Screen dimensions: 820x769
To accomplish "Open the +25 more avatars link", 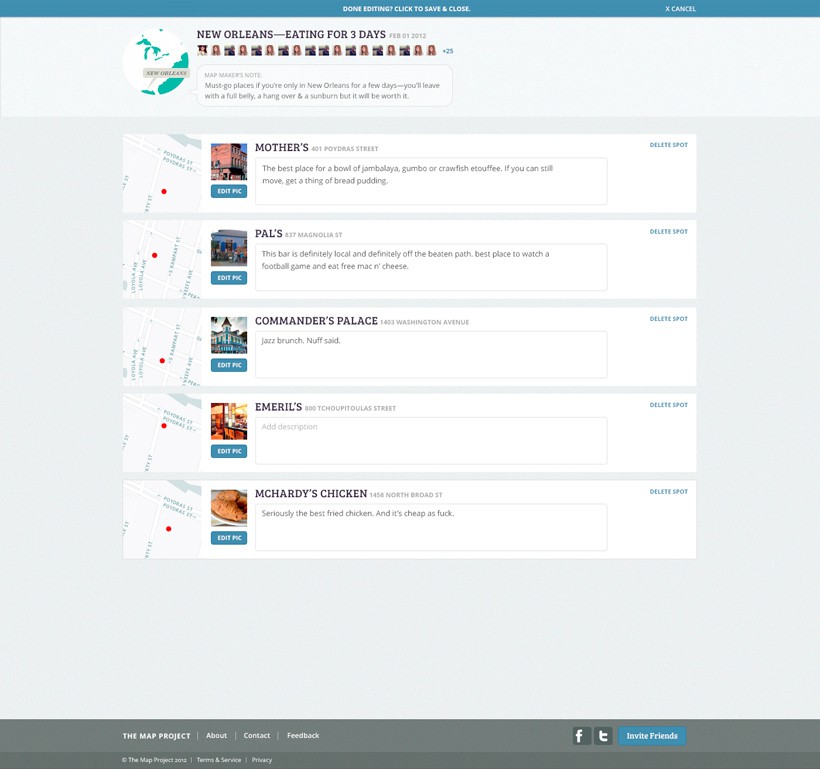I will [448, 51].
